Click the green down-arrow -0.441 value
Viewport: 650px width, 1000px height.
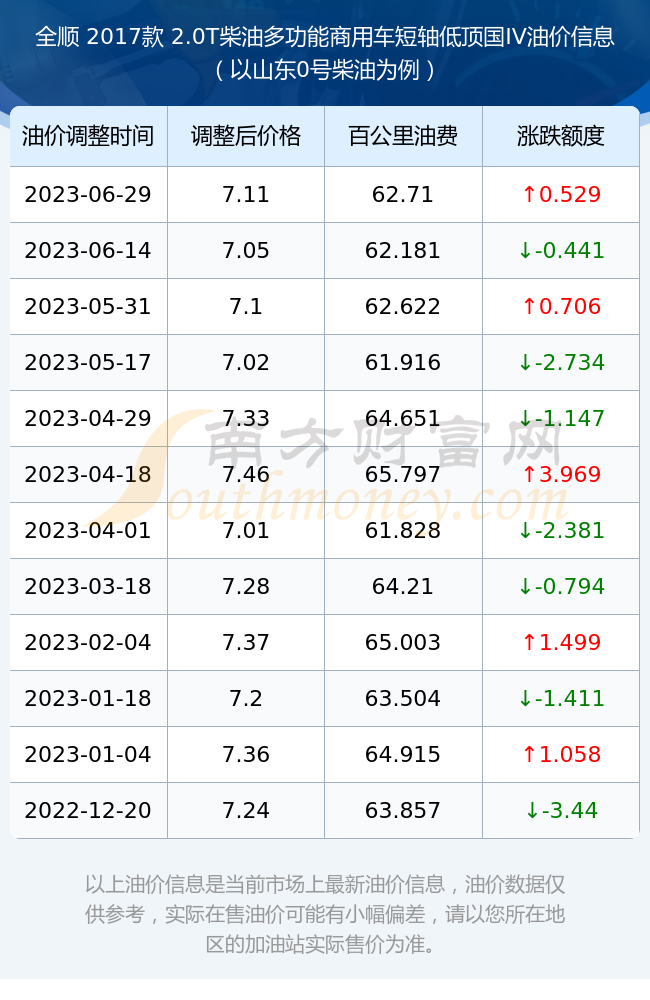(x=561, y=251)
